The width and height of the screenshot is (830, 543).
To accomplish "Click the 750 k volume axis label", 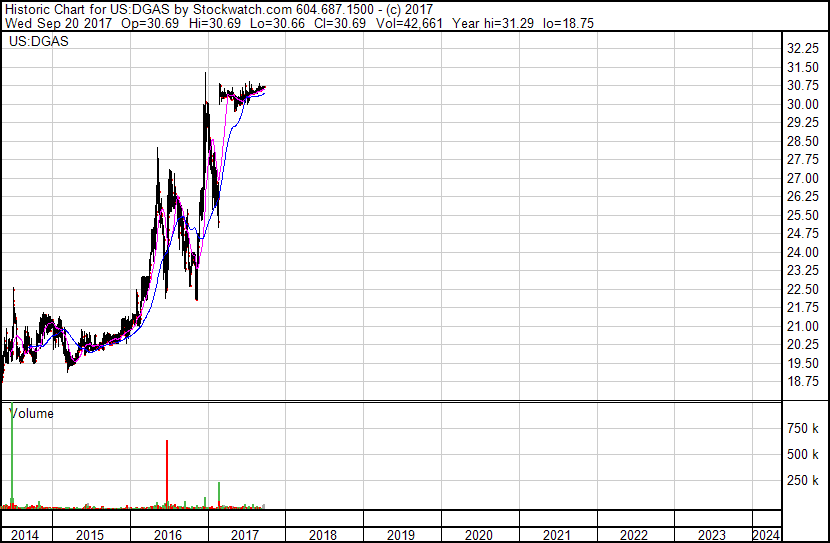I will [x=802, y=428].
